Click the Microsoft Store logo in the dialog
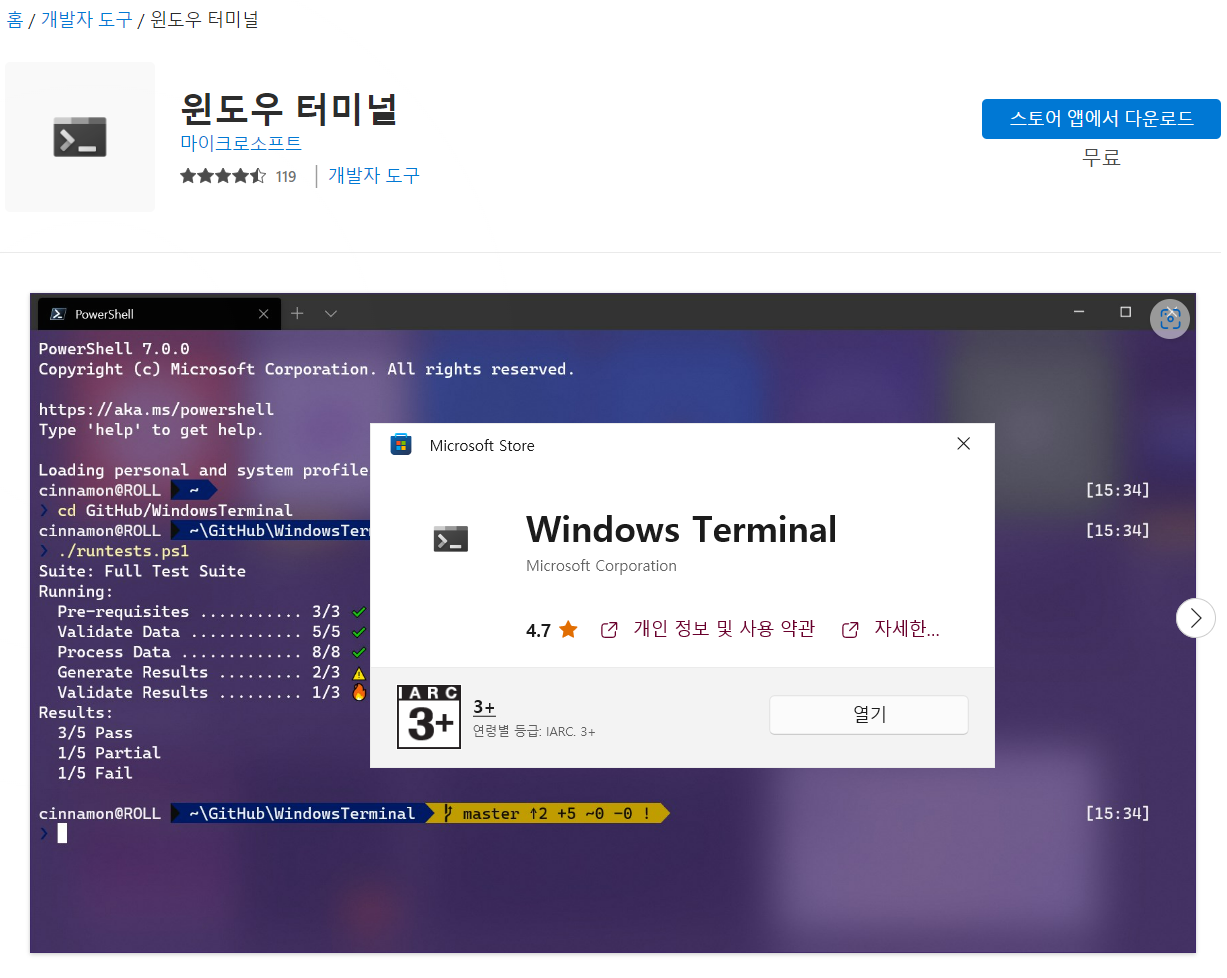Viewport: 1227px width, 978px height. pyautogui.click(x=401, y=445)
